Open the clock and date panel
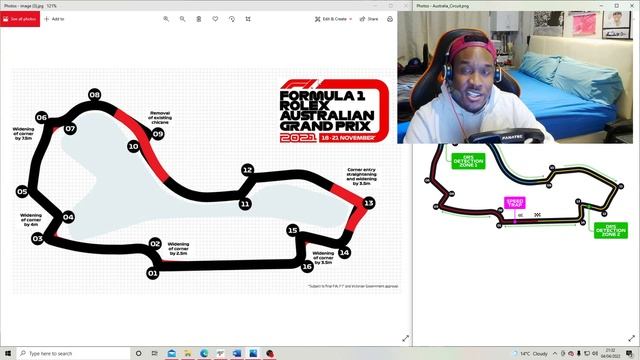 [x=611, y=353]
